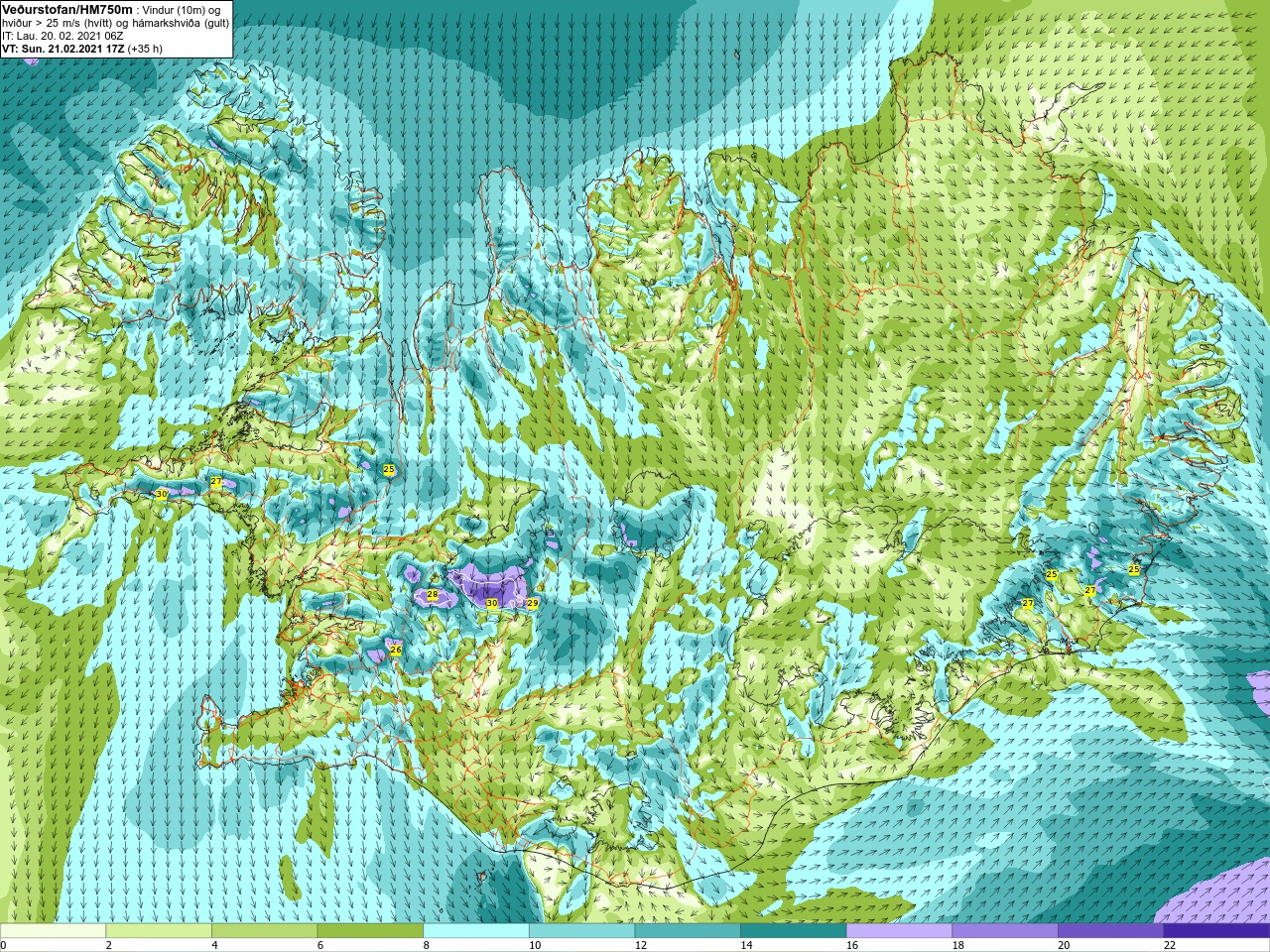
Task: Click the scale tick label '16'
Action: click(x=852, y=945)
